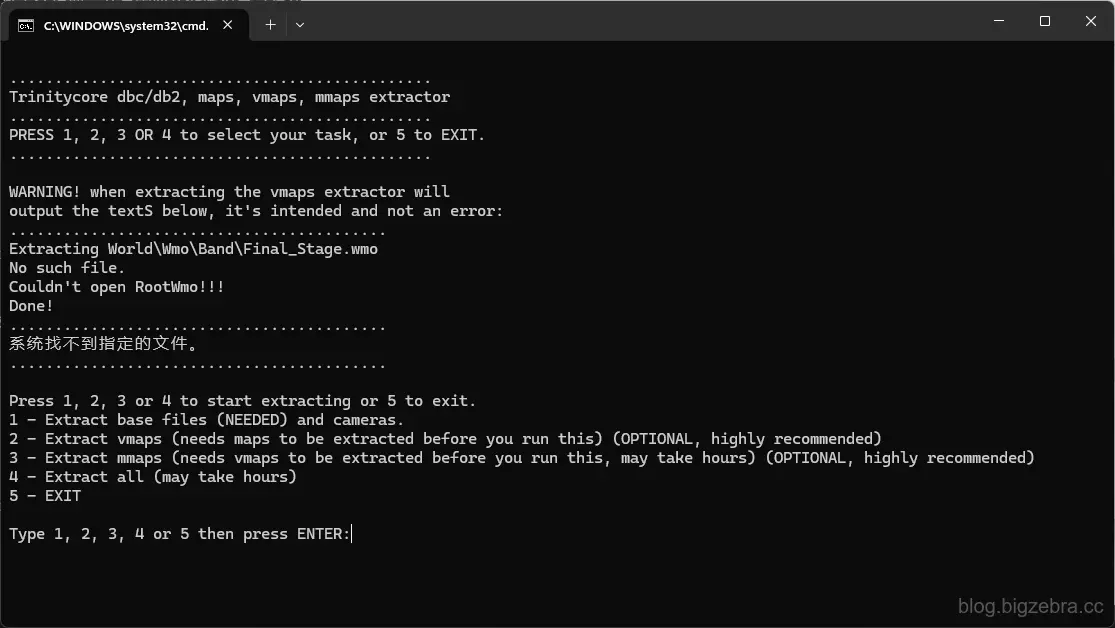Screen dimensions: 1115x628
Task: Click the "3 - Extract mmaps" option line
Action: click(x=522, y=458)
